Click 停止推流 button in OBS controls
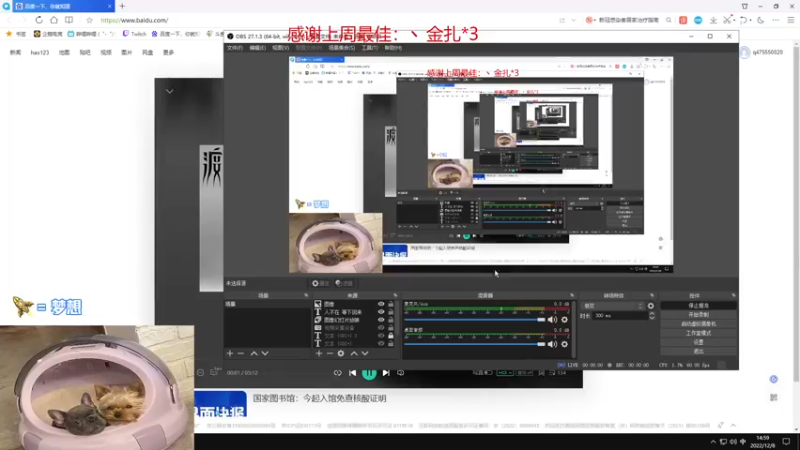 [698, 306]
